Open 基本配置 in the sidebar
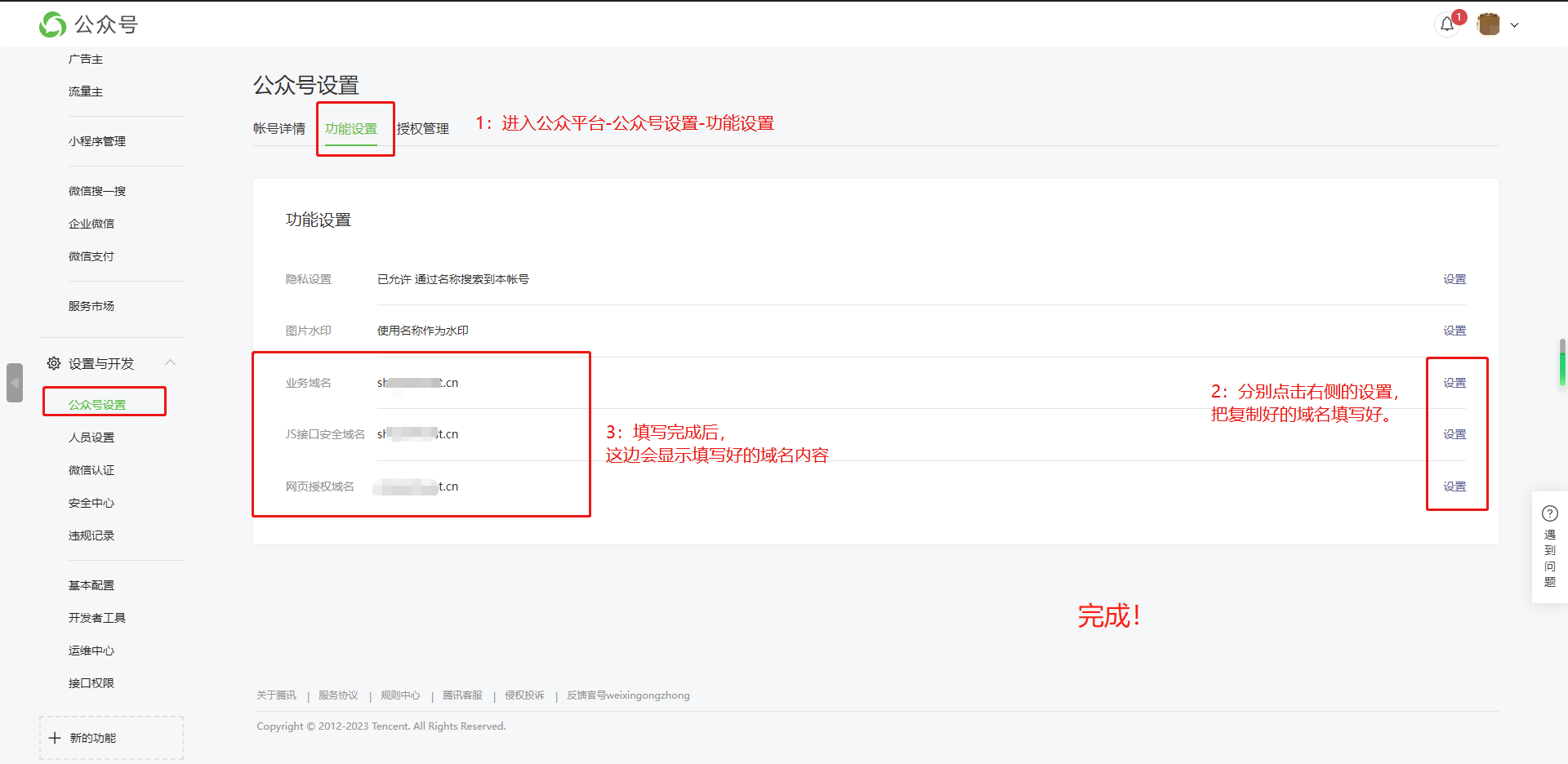Viewport: 1568px width, 764px height. [x=91, y=585]
